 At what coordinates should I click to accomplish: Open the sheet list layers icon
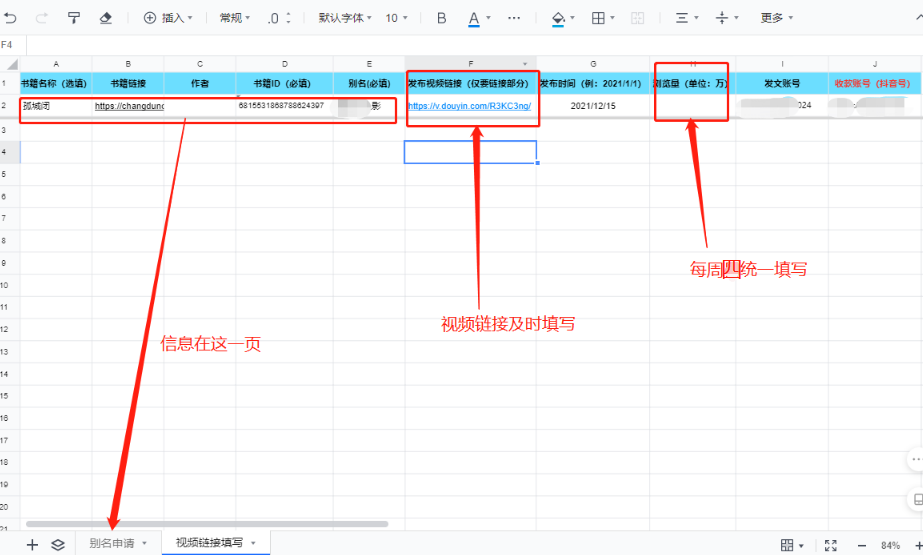coord(58,544)
